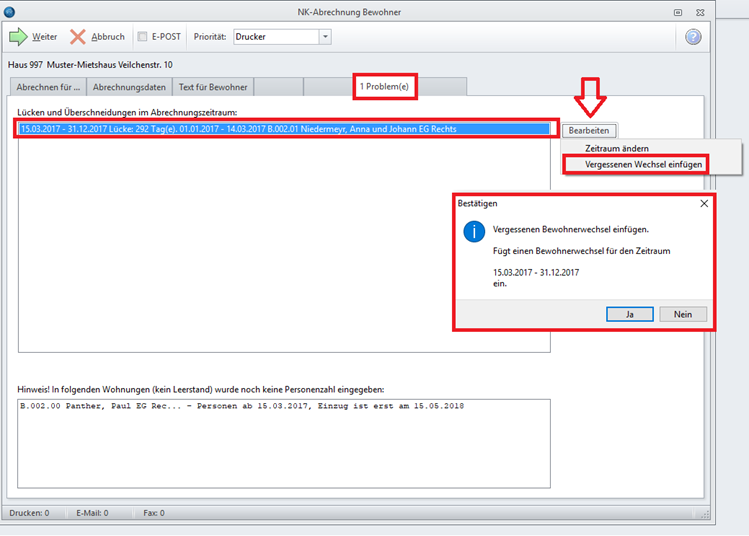Click the Drucker priority field
This screenshot has width=749, height=536.
276,36
